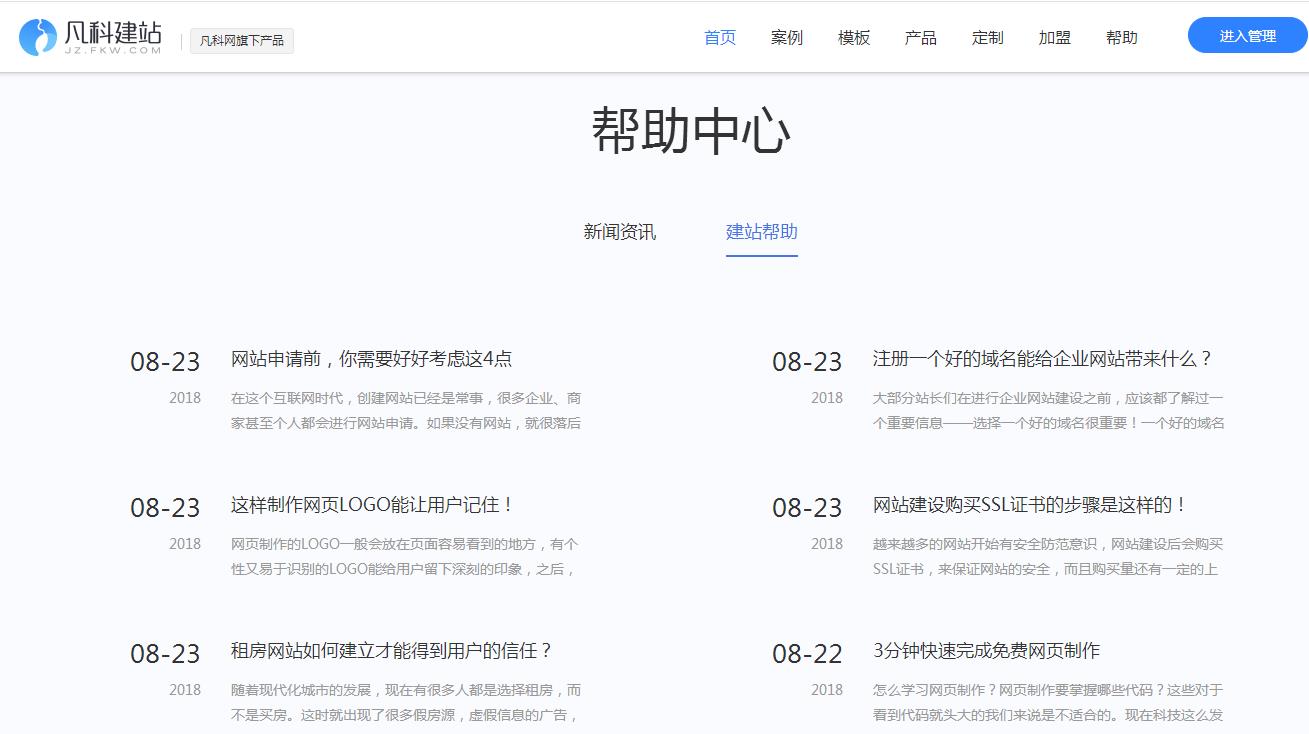The image size is (1309, 734).
Task: Open article 3分钟快速完成免费网页制作
Action: pos(986,651)
